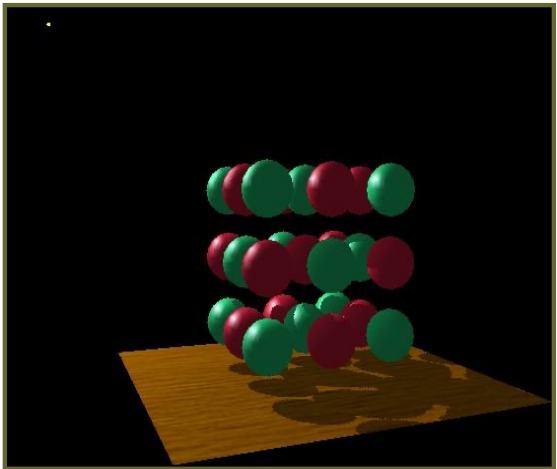Click the rightmost green sphere in bottom layer

pos(390,335)
